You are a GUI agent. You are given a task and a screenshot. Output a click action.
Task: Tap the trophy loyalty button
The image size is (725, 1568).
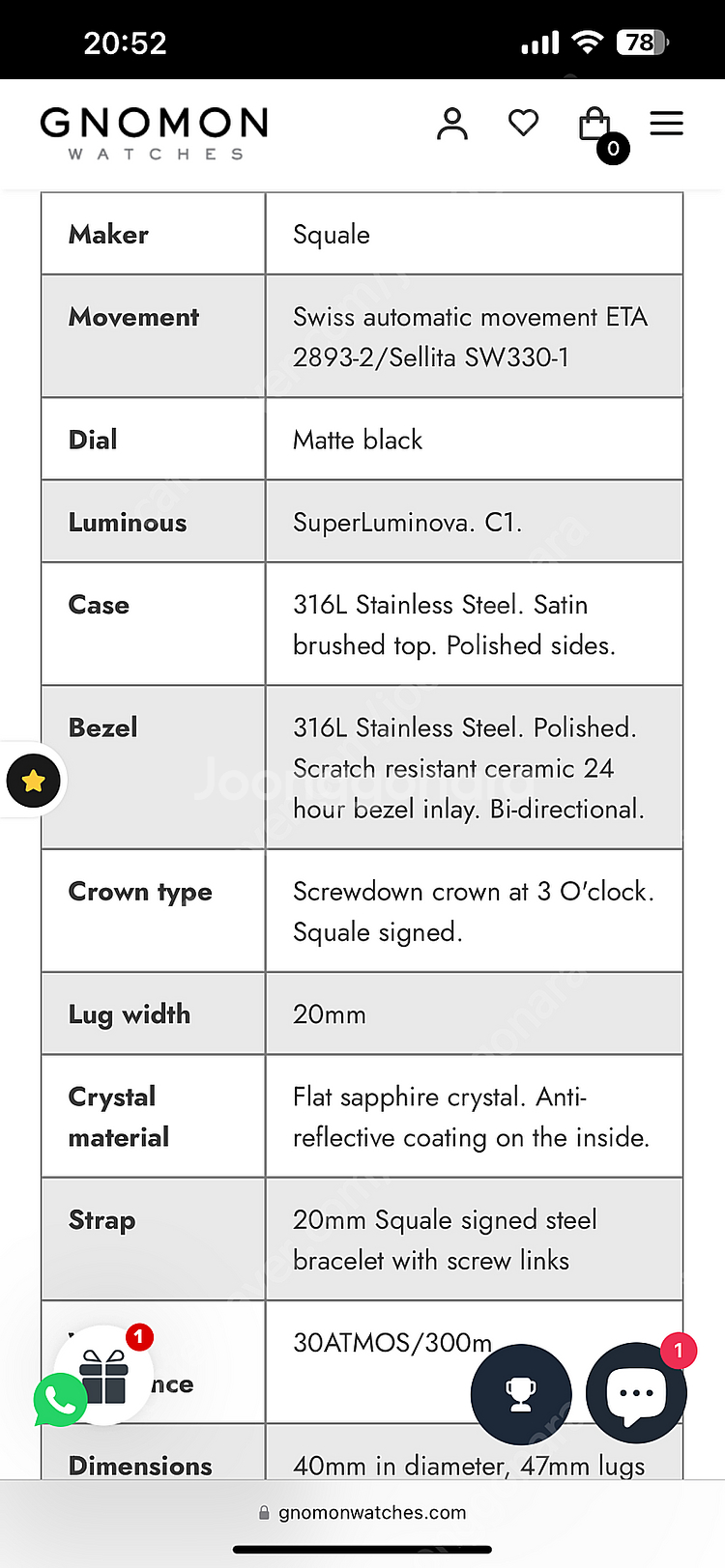[521, 1394]
